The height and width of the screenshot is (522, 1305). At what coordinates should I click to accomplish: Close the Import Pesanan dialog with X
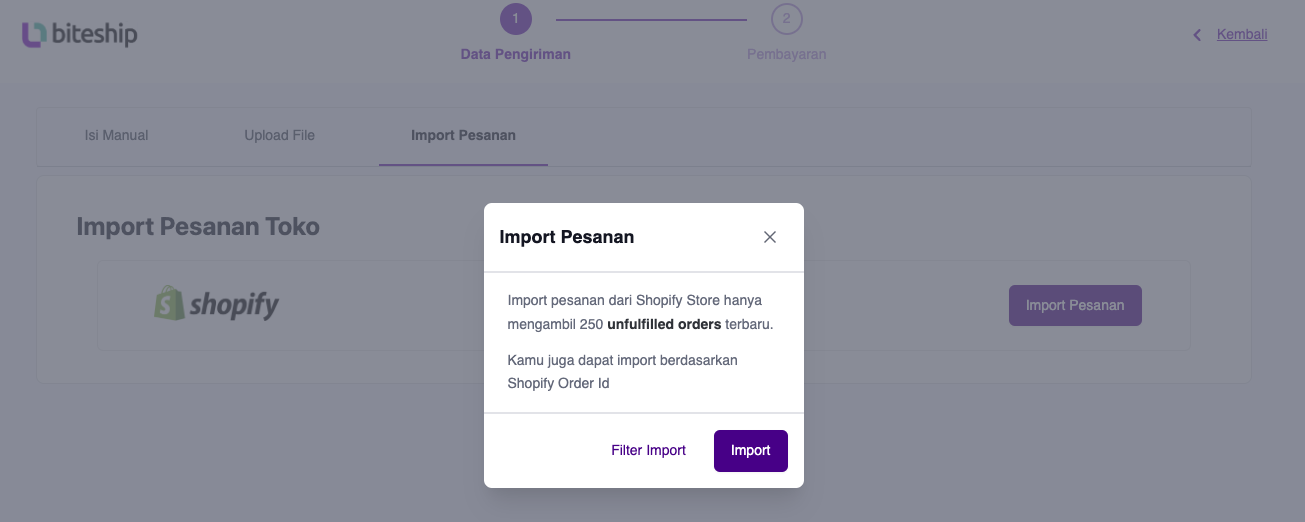pos(770,237)
